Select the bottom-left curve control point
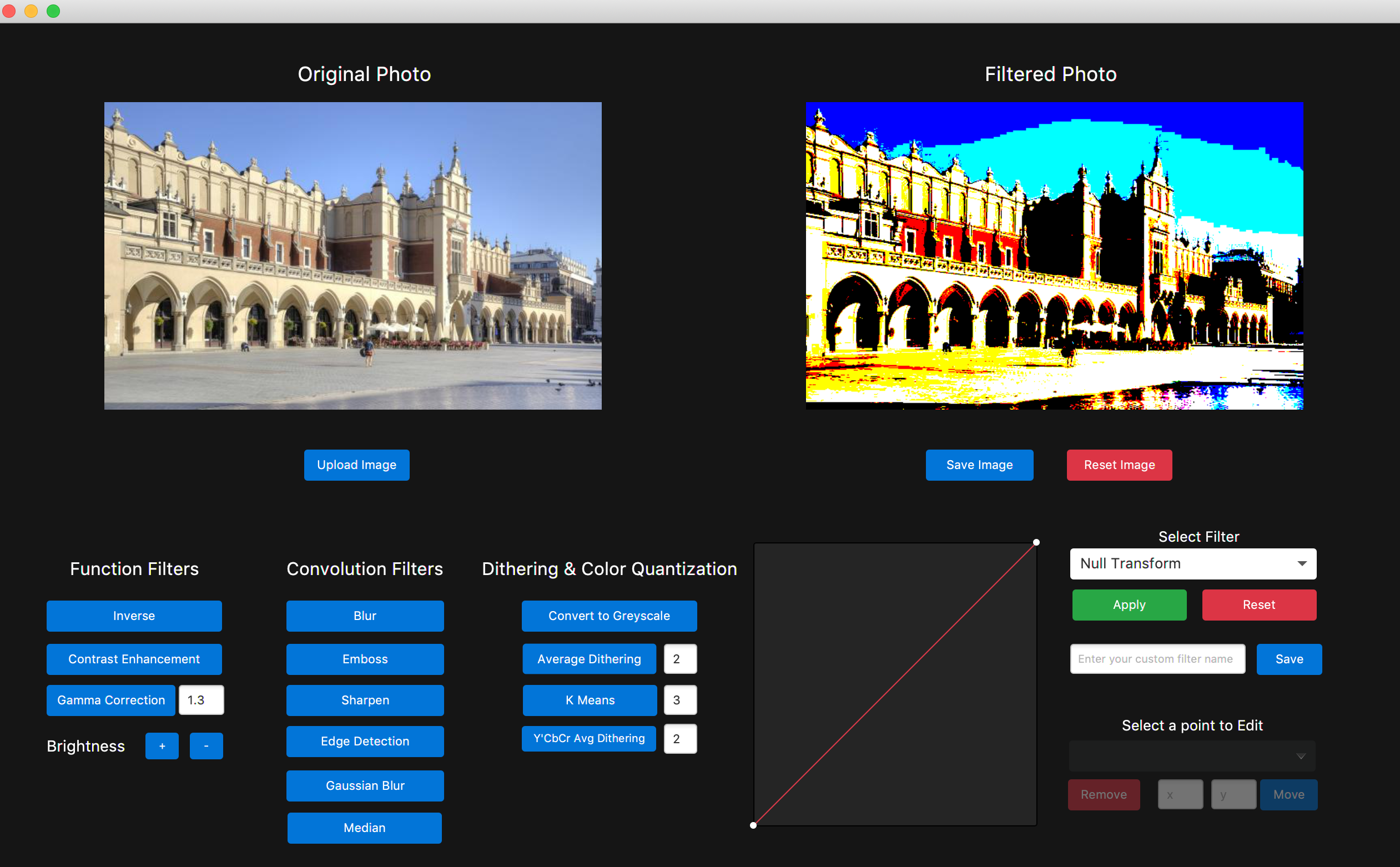 pos(753,826)
